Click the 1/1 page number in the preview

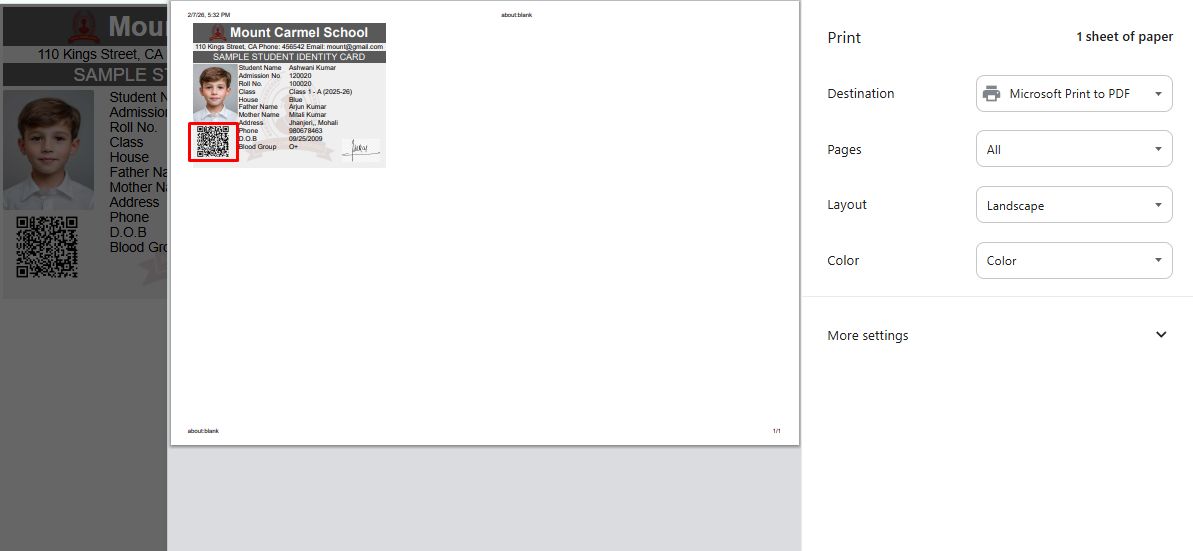point(776,431)
